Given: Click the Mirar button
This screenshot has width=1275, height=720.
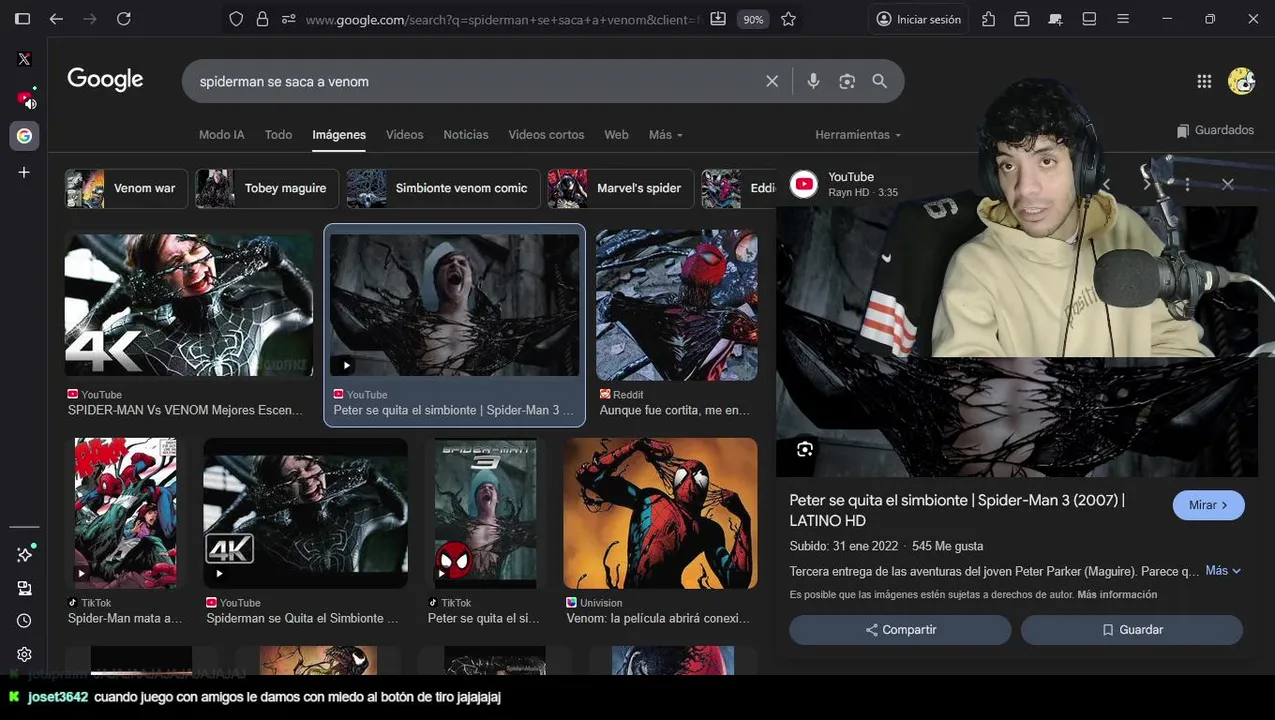Looking at the screenshot, I should [1208, 505].
